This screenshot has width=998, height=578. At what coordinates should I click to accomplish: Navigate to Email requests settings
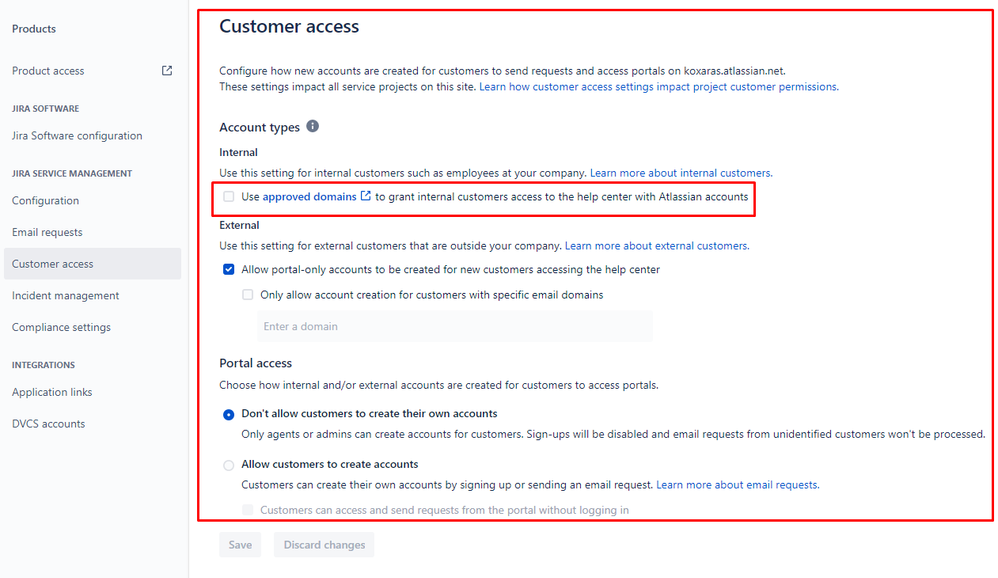(46, 231)
